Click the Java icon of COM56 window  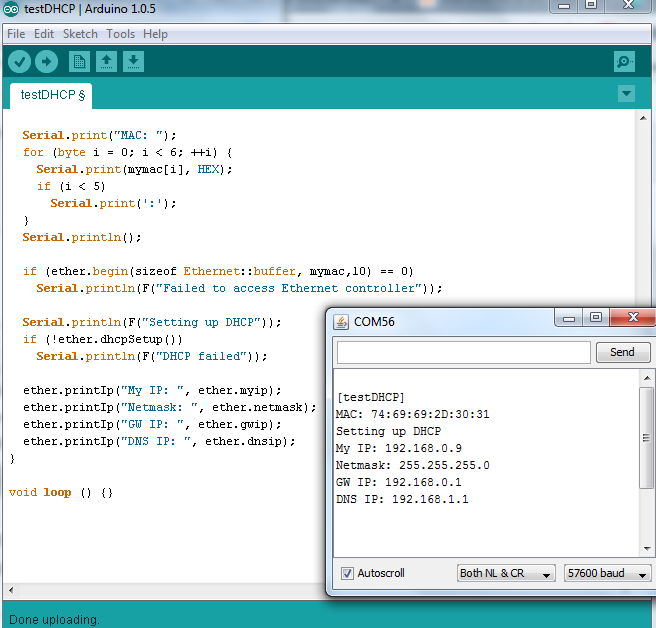coord(341,322)
